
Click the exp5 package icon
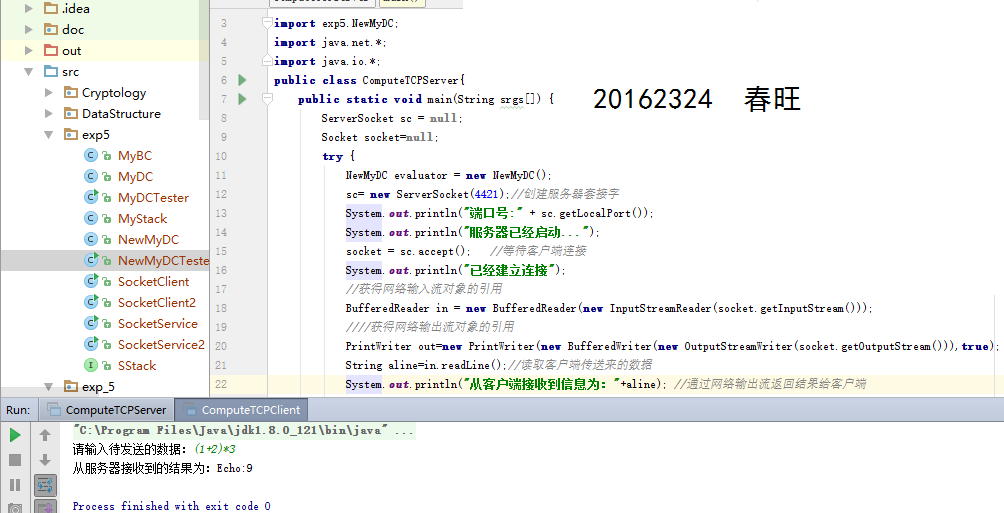pyautogui.click(x=71, y=134)
